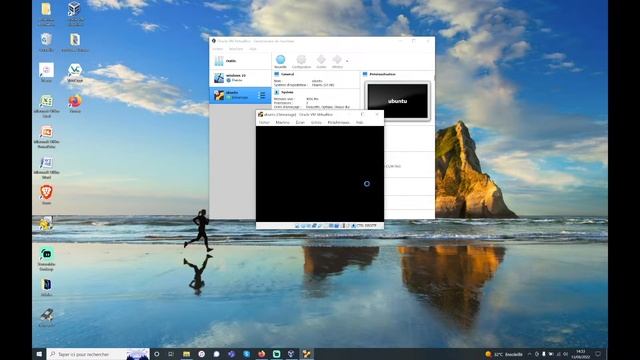The image size is (640, 360).
Task: Open Microsoft Office Word desktop shortcut
Action: [47, 168]
